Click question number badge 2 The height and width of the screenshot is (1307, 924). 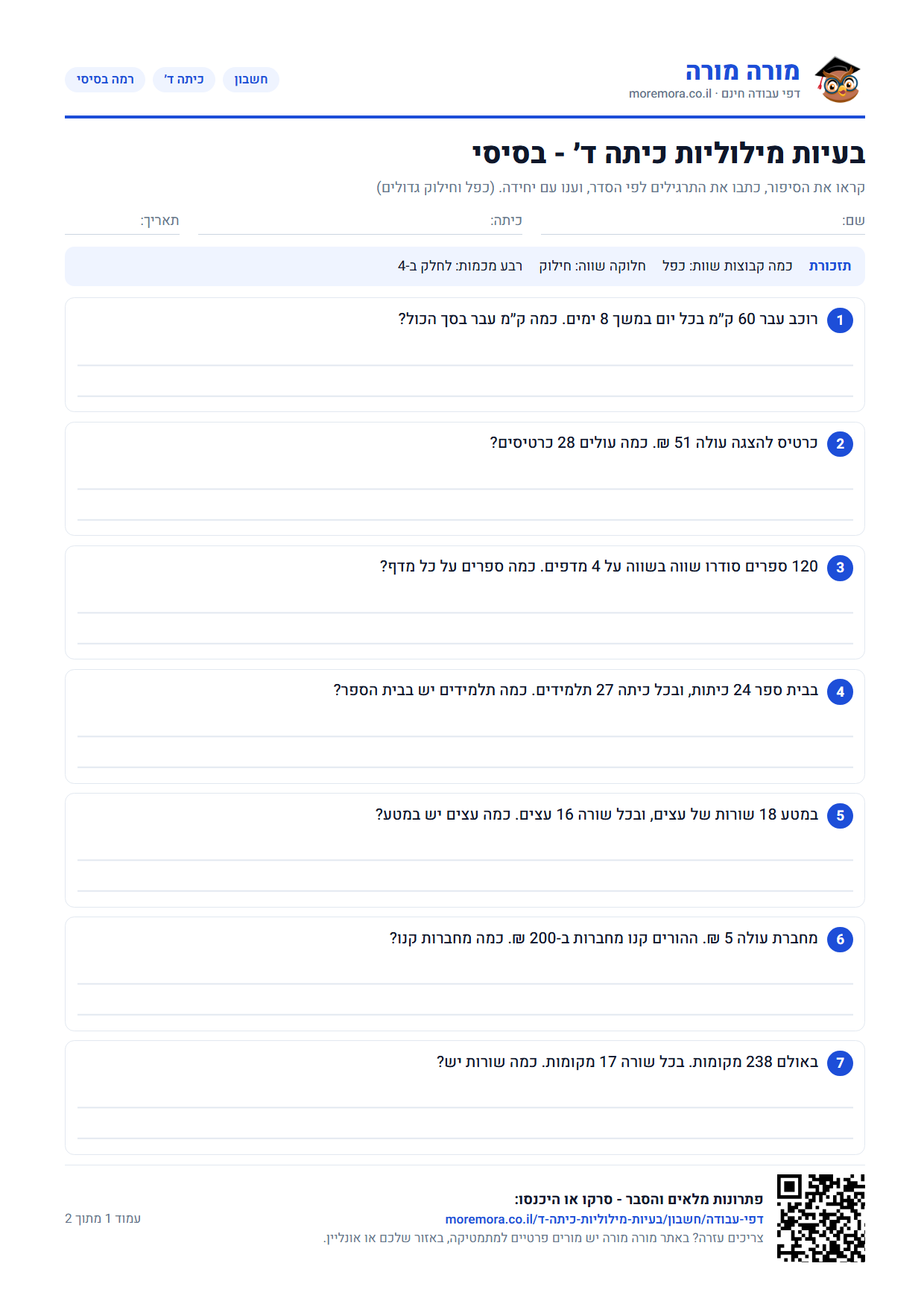(x=840, y=444)
